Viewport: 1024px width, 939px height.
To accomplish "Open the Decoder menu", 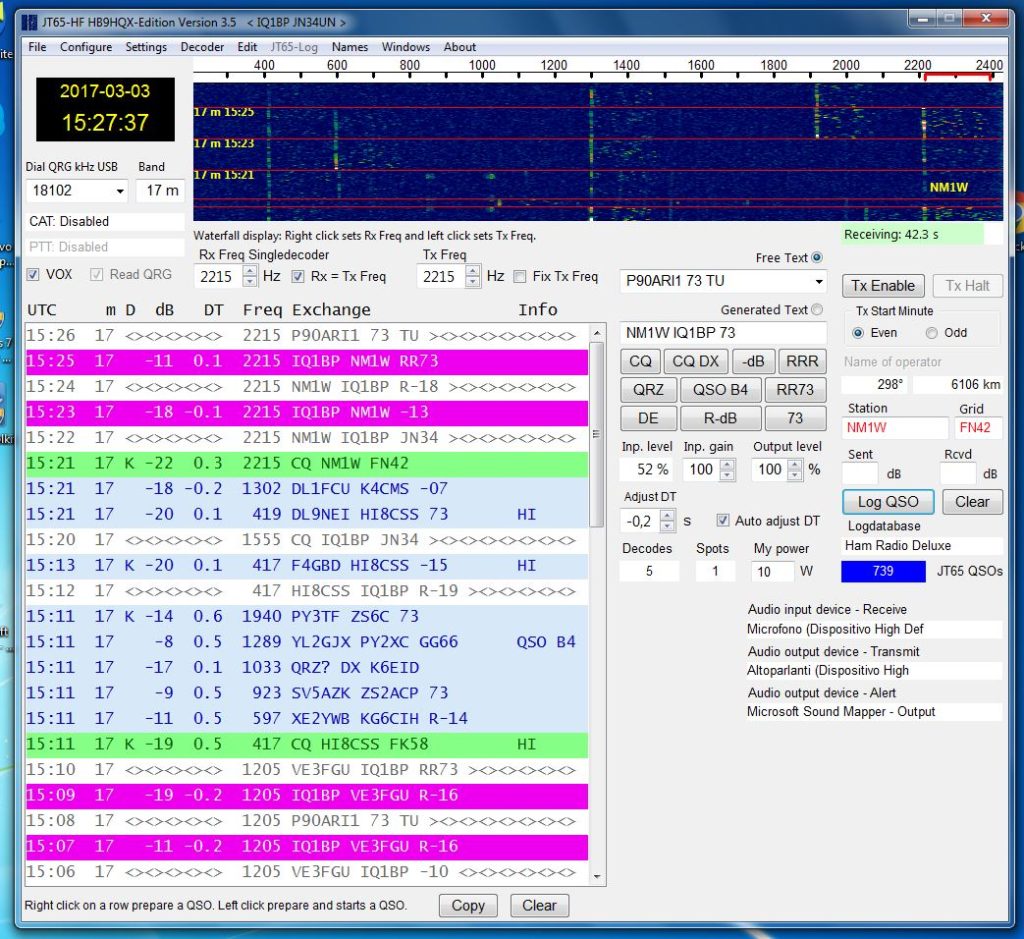I will coord(202,47).
